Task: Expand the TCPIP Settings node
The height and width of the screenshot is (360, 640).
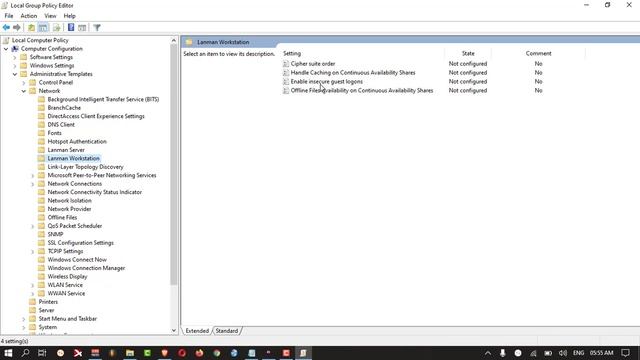Action: (33, 251)
